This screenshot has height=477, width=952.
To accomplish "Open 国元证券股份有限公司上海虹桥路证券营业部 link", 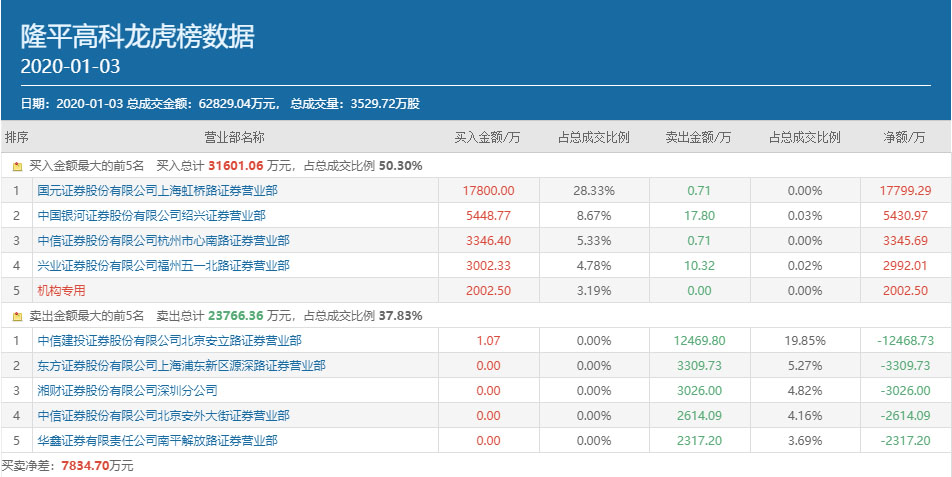I will pyautogui.click(x=157, y=191).
